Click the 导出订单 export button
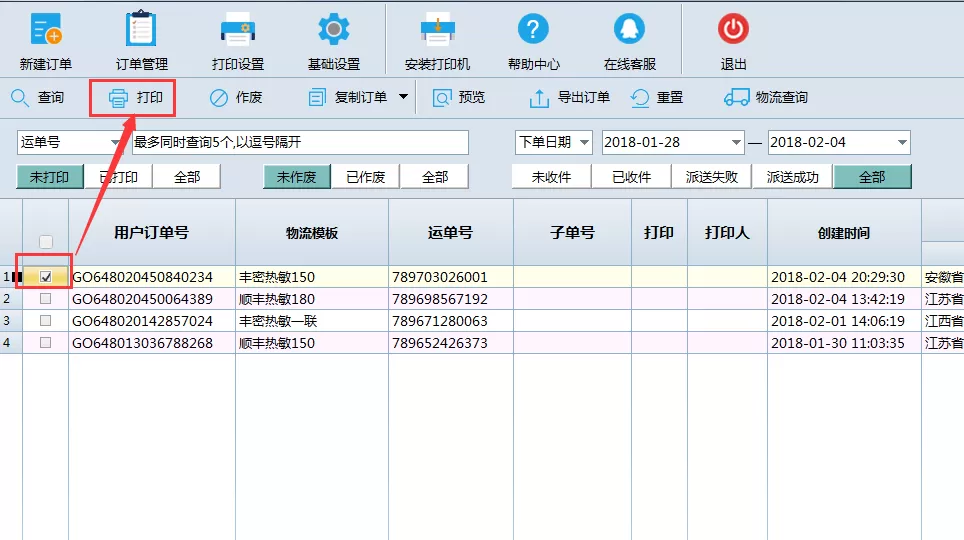 click(569, 97)
